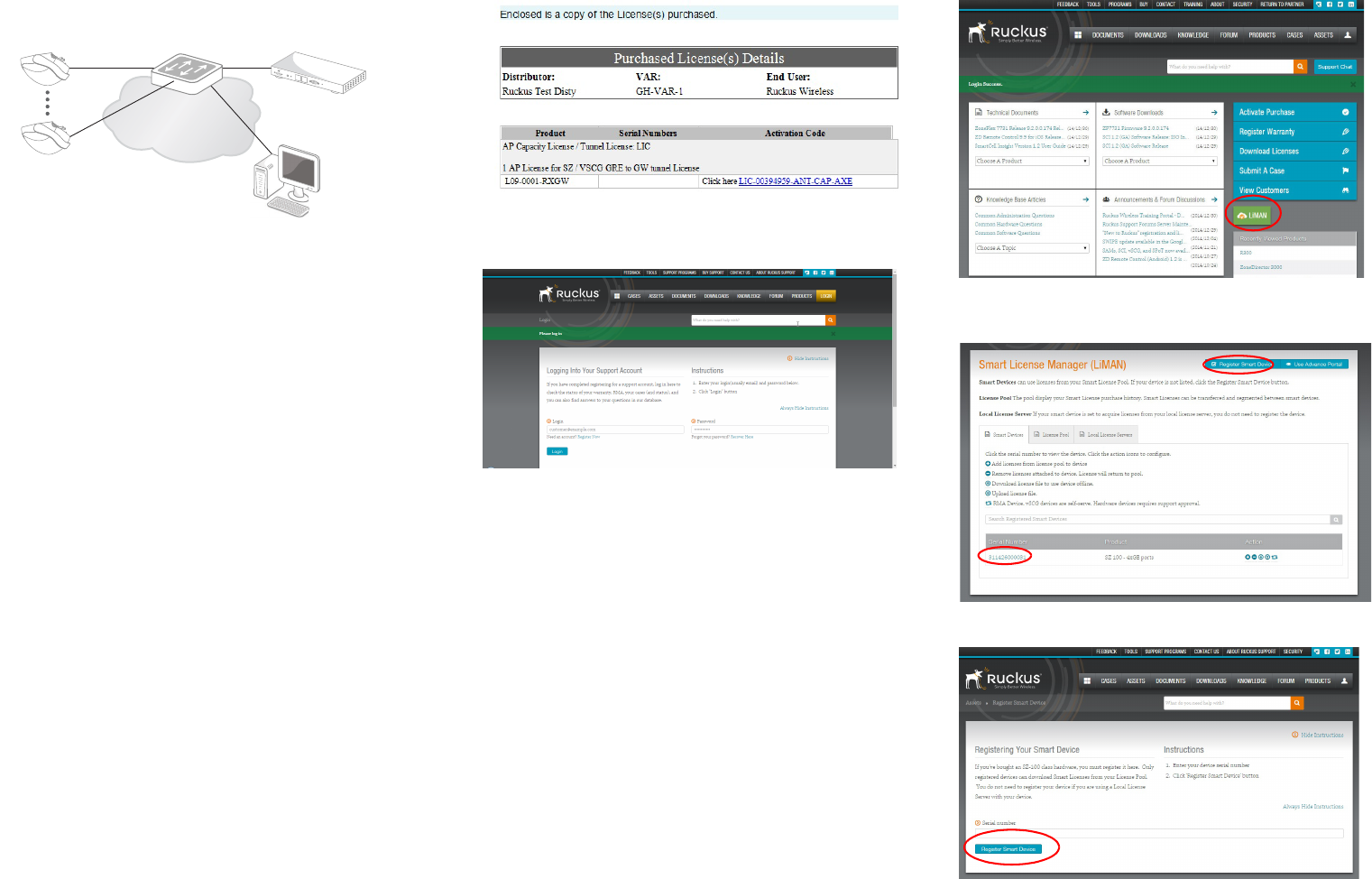Switch to the License Pool tab in LiMAN
The width and height of the screenshot is (1372, 879).
point(1051,435)
